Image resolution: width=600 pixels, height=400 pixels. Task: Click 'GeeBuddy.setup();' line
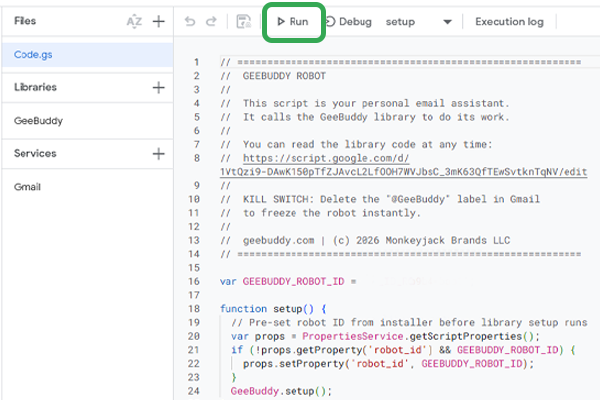click(x=281, y=391)
